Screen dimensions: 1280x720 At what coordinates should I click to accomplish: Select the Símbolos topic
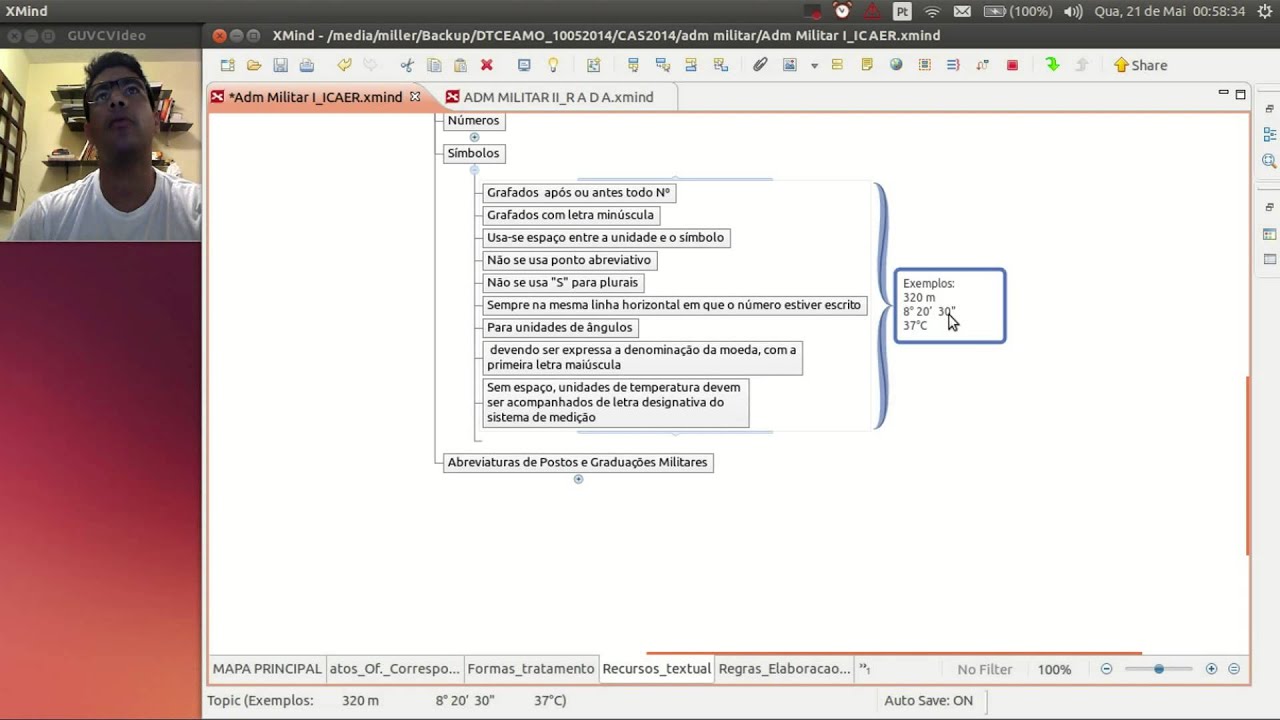click(473, 153)
